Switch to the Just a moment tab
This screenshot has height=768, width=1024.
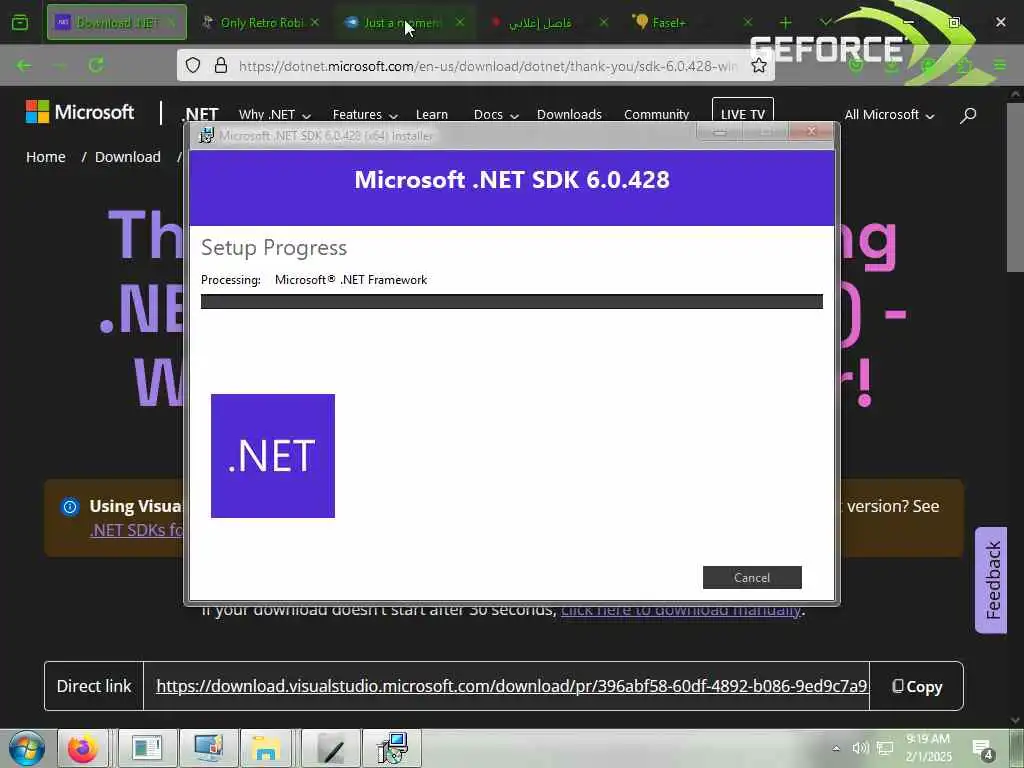(405, 22)
